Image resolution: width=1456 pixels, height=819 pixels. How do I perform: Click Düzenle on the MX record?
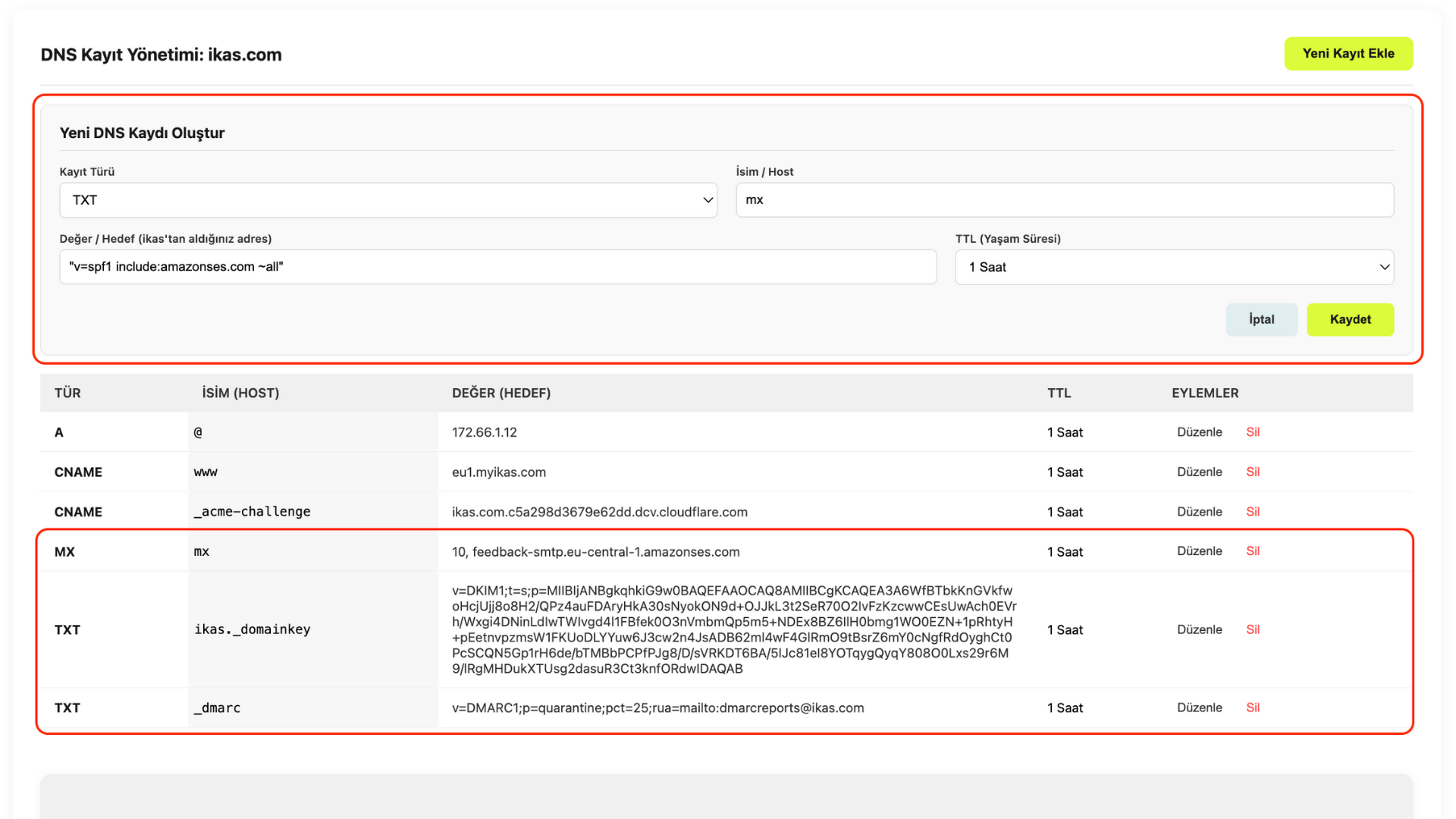(x=1200, y=551)
